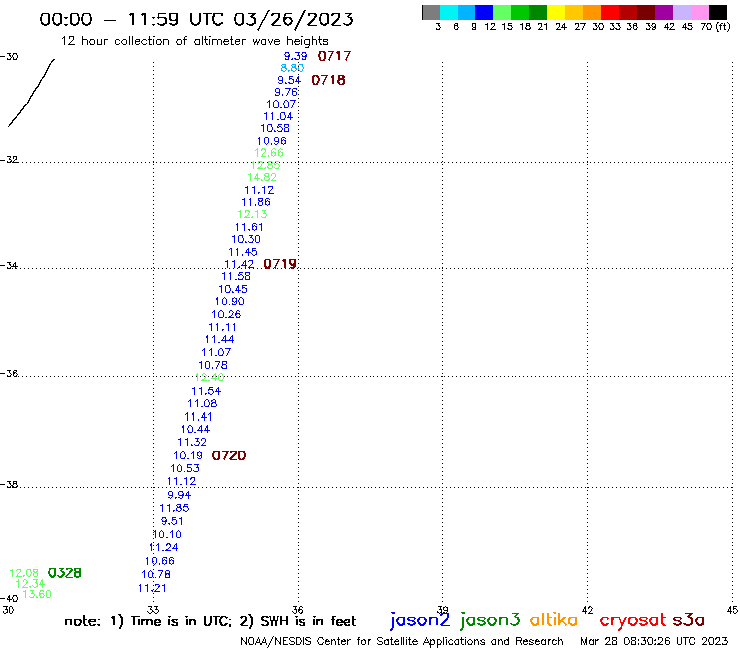
Task: Click the 11.11 wave height
Action: click(x=222, y=327)
